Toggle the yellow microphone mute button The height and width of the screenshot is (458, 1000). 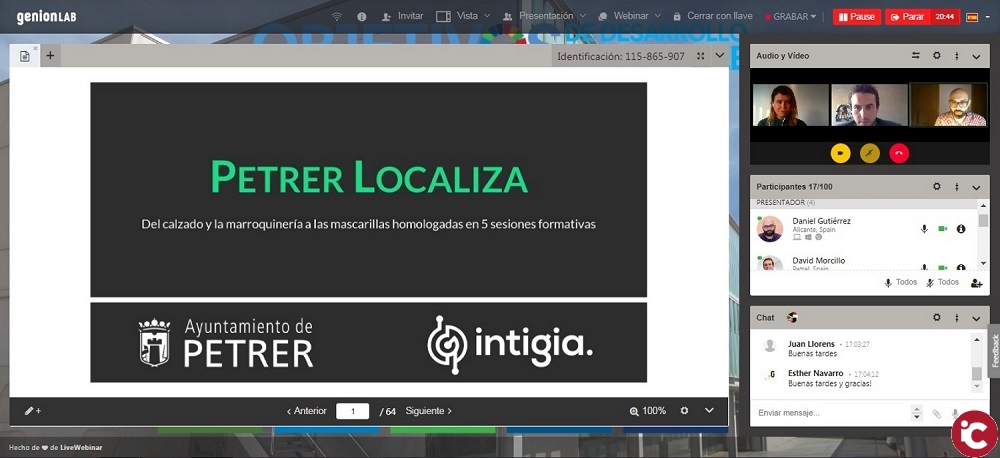pos(870,153)
